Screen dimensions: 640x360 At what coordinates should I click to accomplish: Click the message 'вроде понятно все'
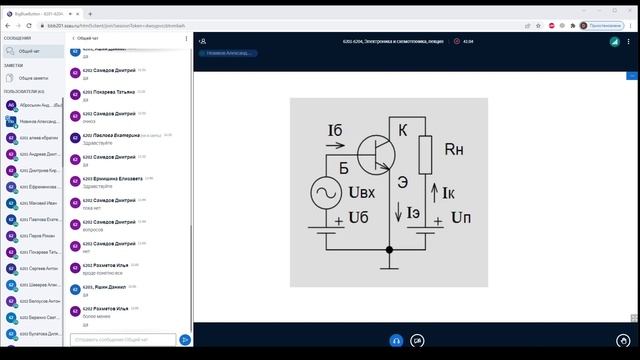pos(102,273)
